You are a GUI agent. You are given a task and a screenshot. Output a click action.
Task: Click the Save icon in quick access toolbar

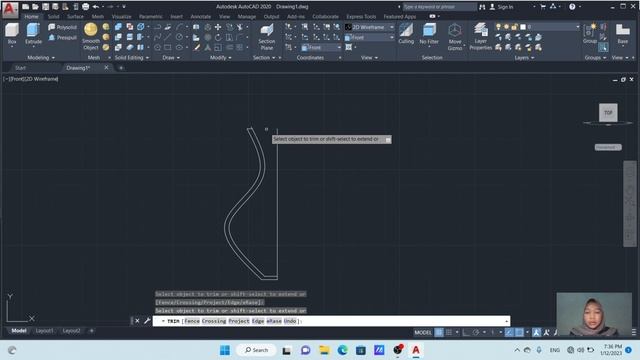click(x=45, y=7)
